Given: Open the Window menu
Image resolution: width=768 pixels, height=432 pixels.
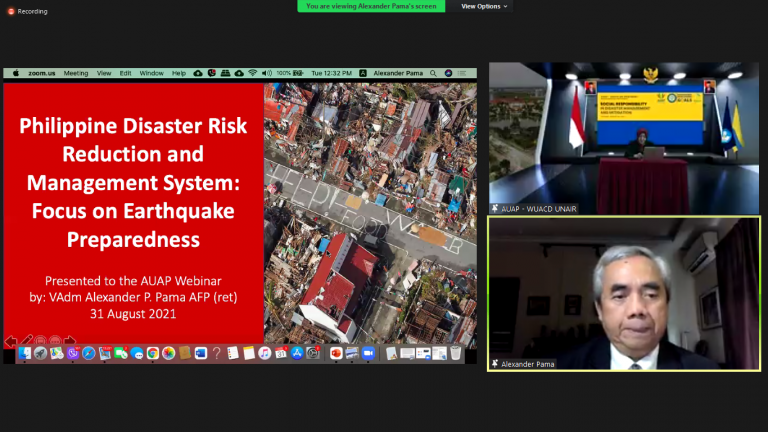Looking at the screenshot, I should [x=151, y=73].
